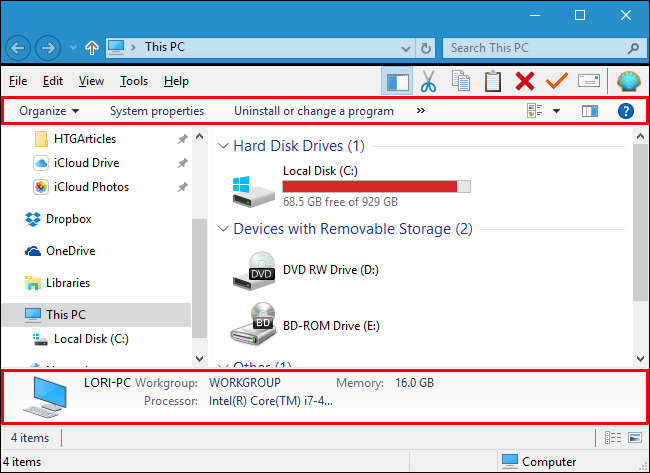The height and width of the screenshot is (473, 650).
Task: Open the View menu
Action: [x=91, y=81]
